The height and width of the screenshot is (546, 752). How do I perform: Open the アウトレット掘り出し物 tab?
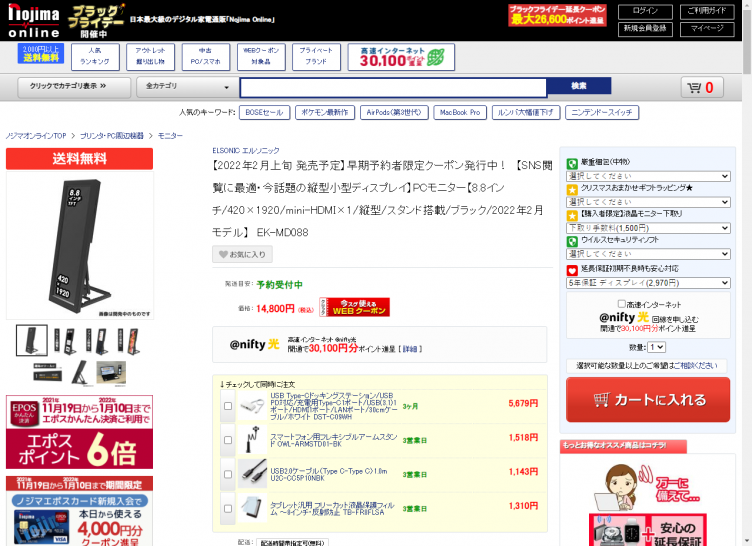[150, 57]
